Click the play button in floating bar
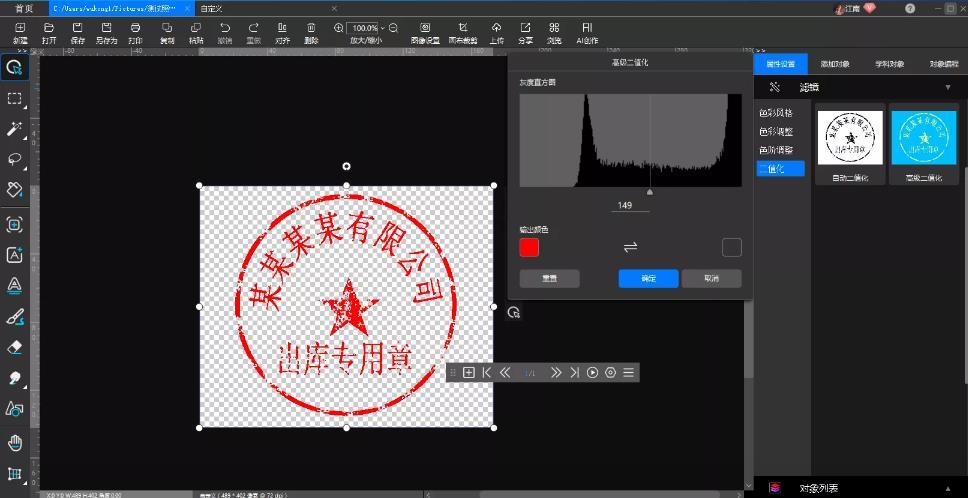 click(592, 372)
